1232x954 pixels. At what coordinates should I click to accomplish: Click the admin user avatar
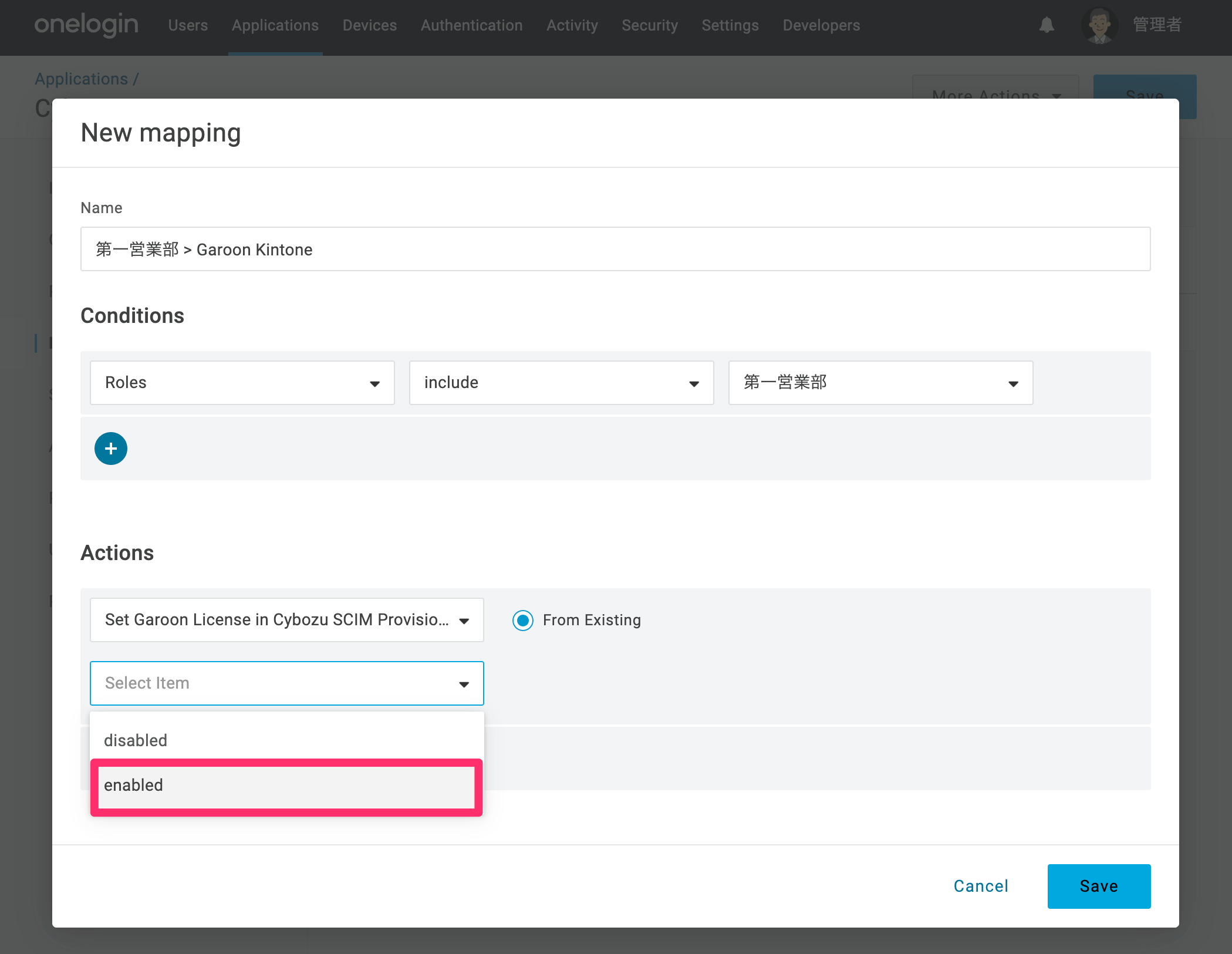coord(1099,25)
